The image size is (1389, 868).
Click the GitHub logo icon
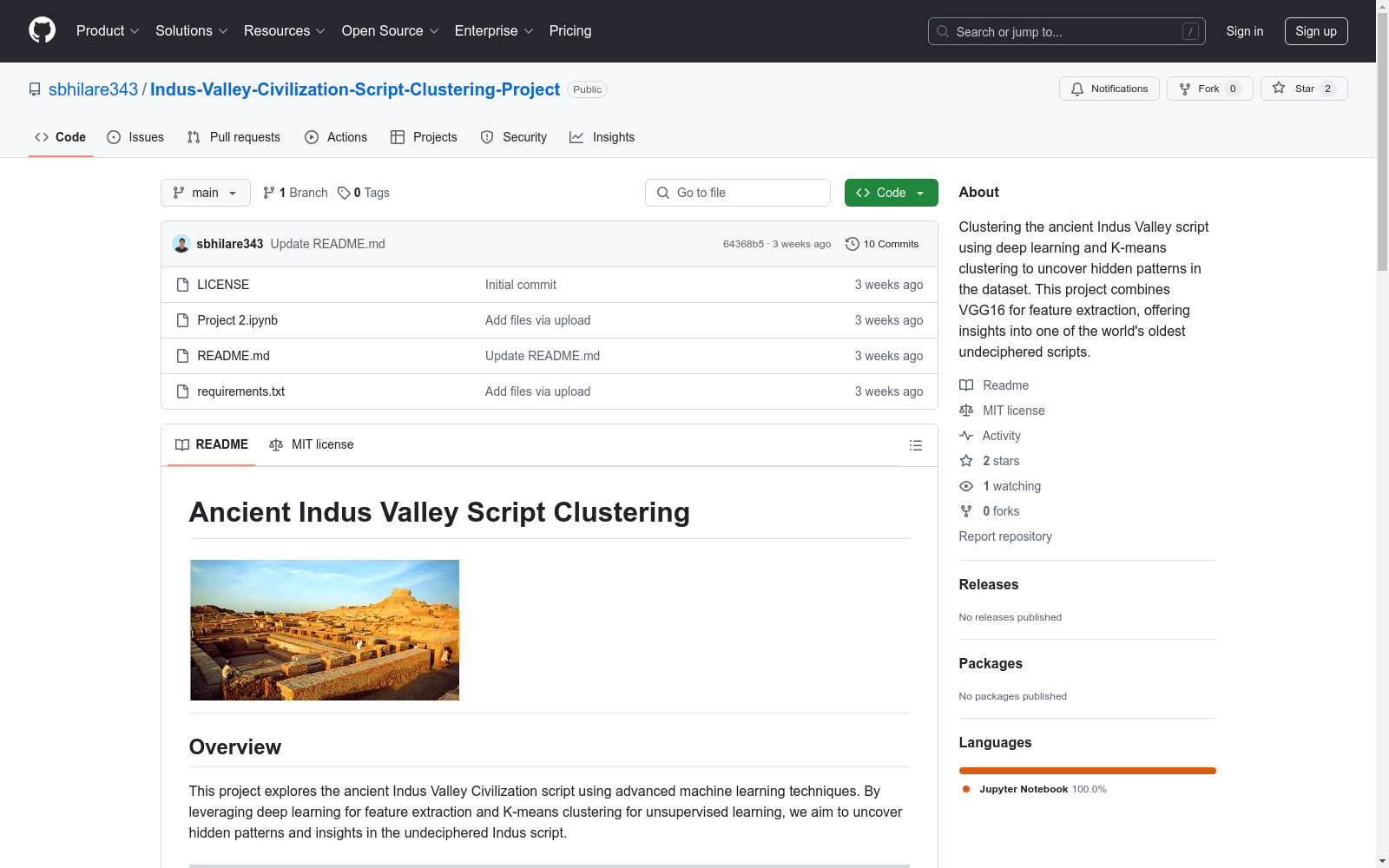pos(42,30)
